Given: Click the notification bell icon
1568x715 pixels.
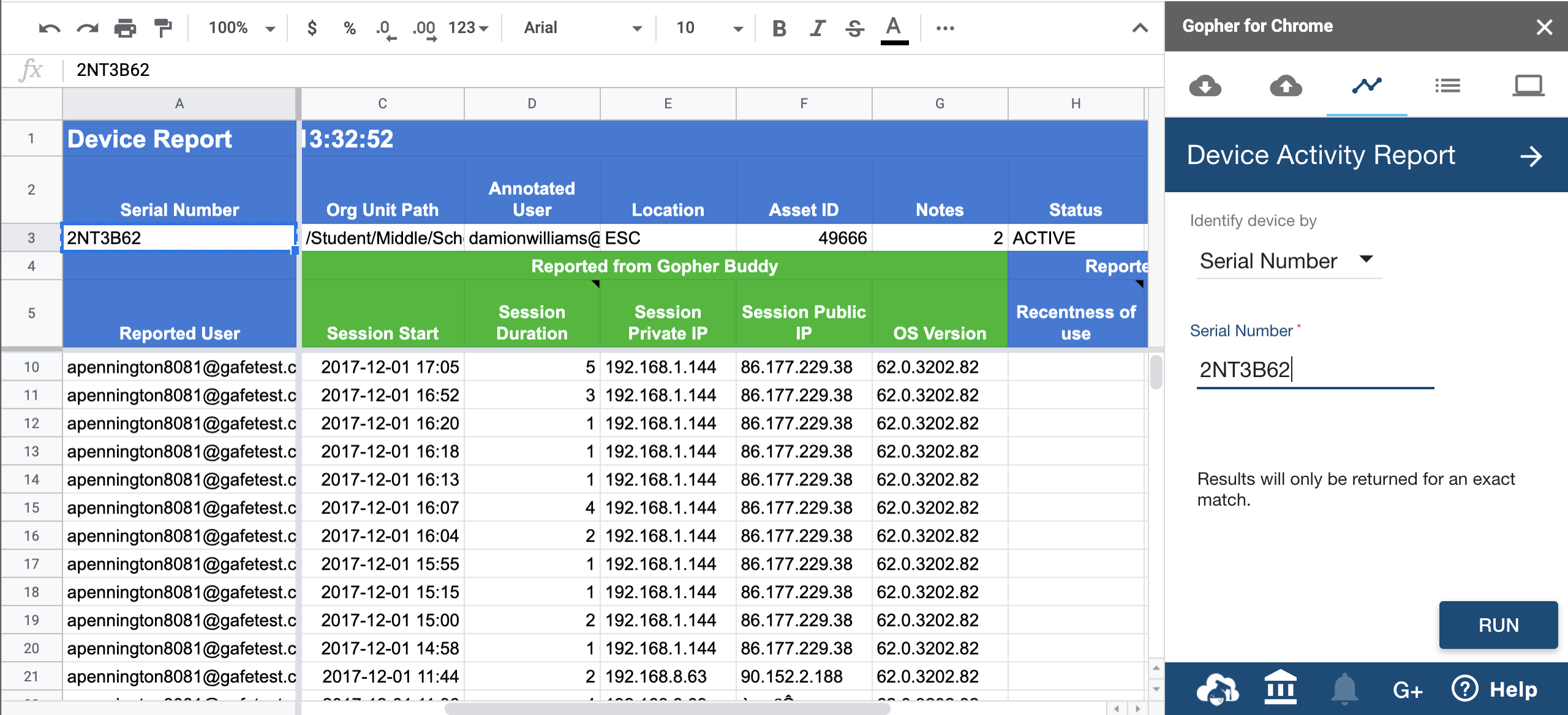Looking at the screenshot, I should tap(1344, 689).
